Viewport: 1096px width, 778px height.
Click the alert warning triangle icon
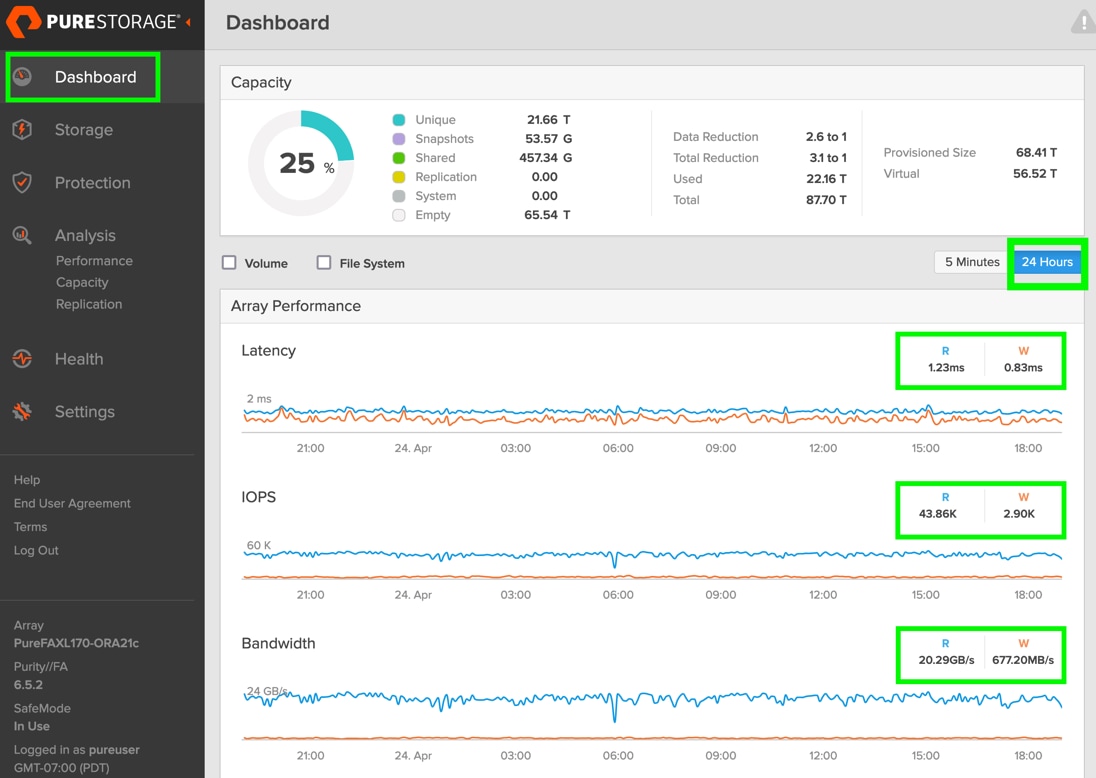click(1083, 22)
